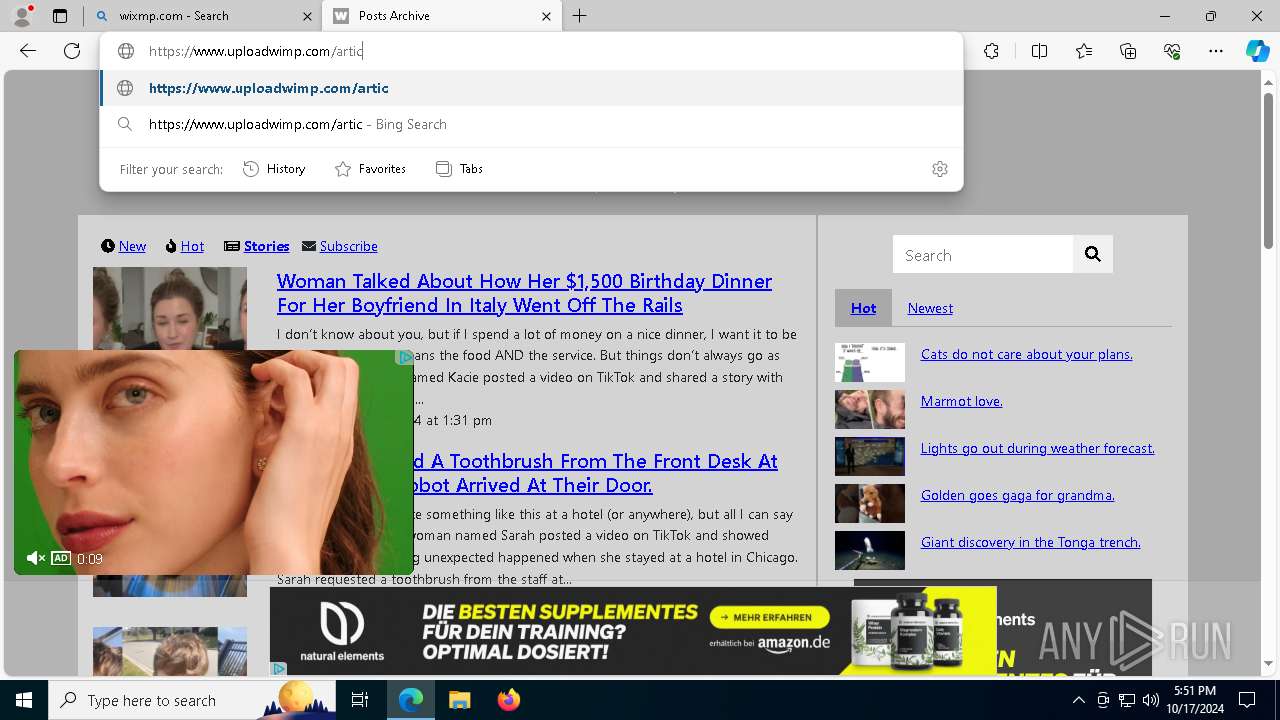Open the Toothbrush From The Front Desk headline
This screenshot has width=1280, height=720.
pyautogui.click(x=594, y=473)
